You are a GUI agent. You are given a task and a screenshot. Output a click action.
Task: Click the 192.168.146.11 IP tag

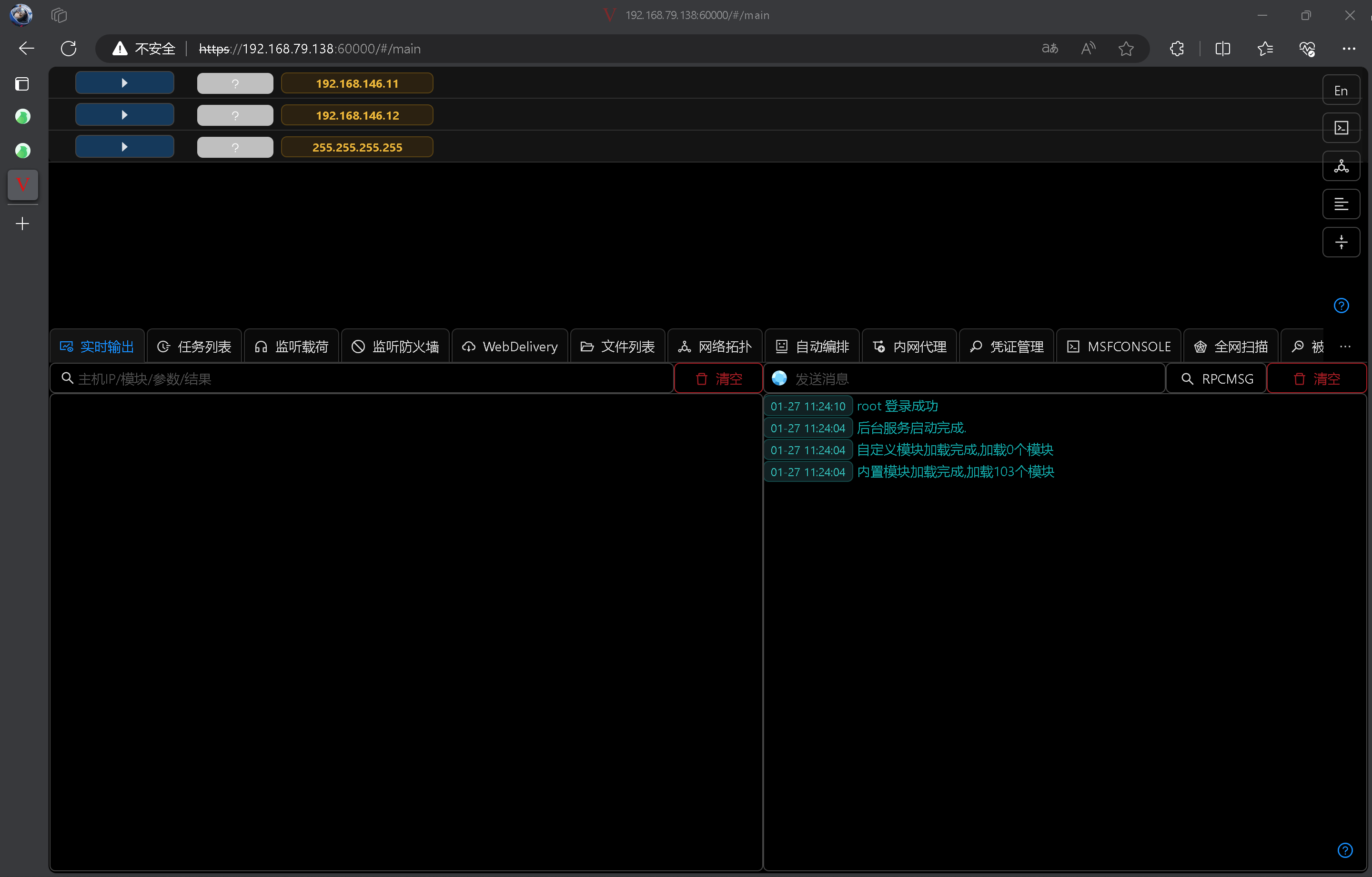tap(357, 83)
